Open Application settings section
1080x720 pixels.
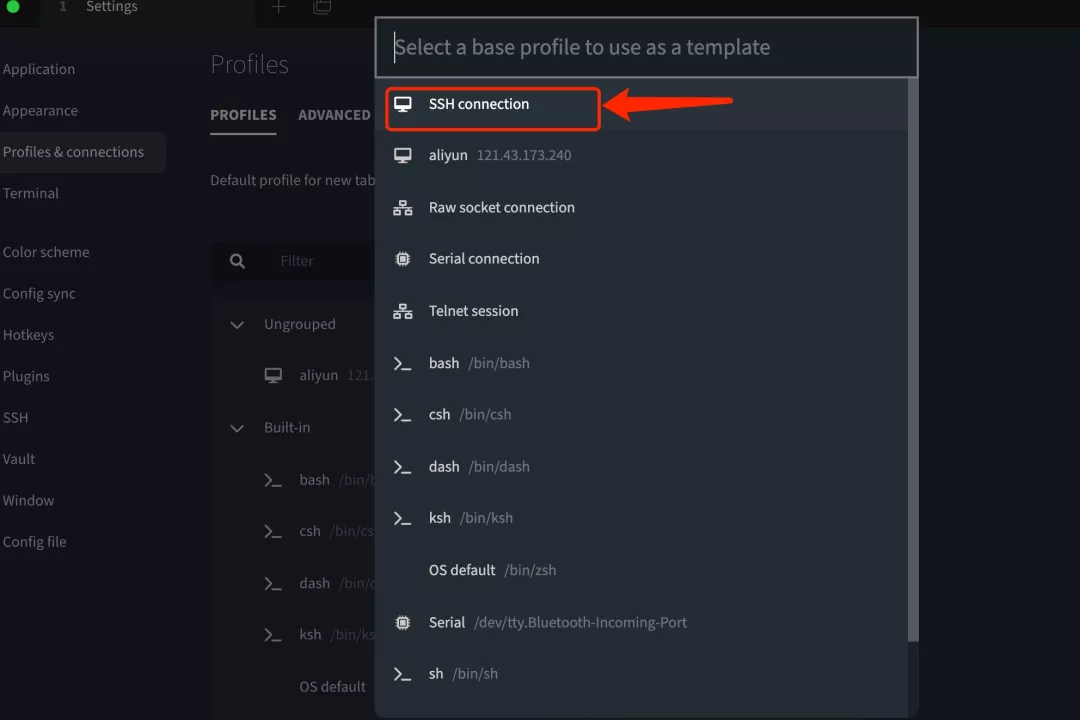pyautogui.click(x=39, y=69)
